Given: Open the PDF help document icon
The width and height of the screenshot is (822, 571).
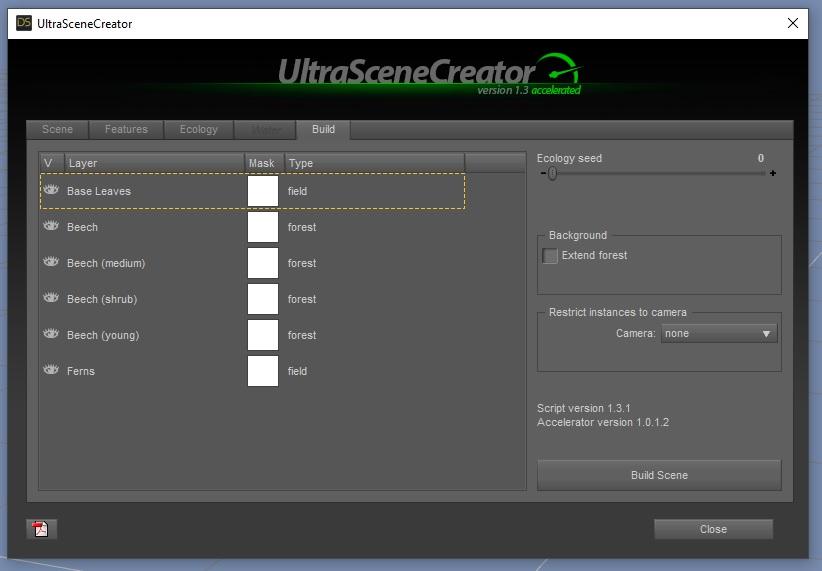Looking at the screenshot, I should click(41, 529).
